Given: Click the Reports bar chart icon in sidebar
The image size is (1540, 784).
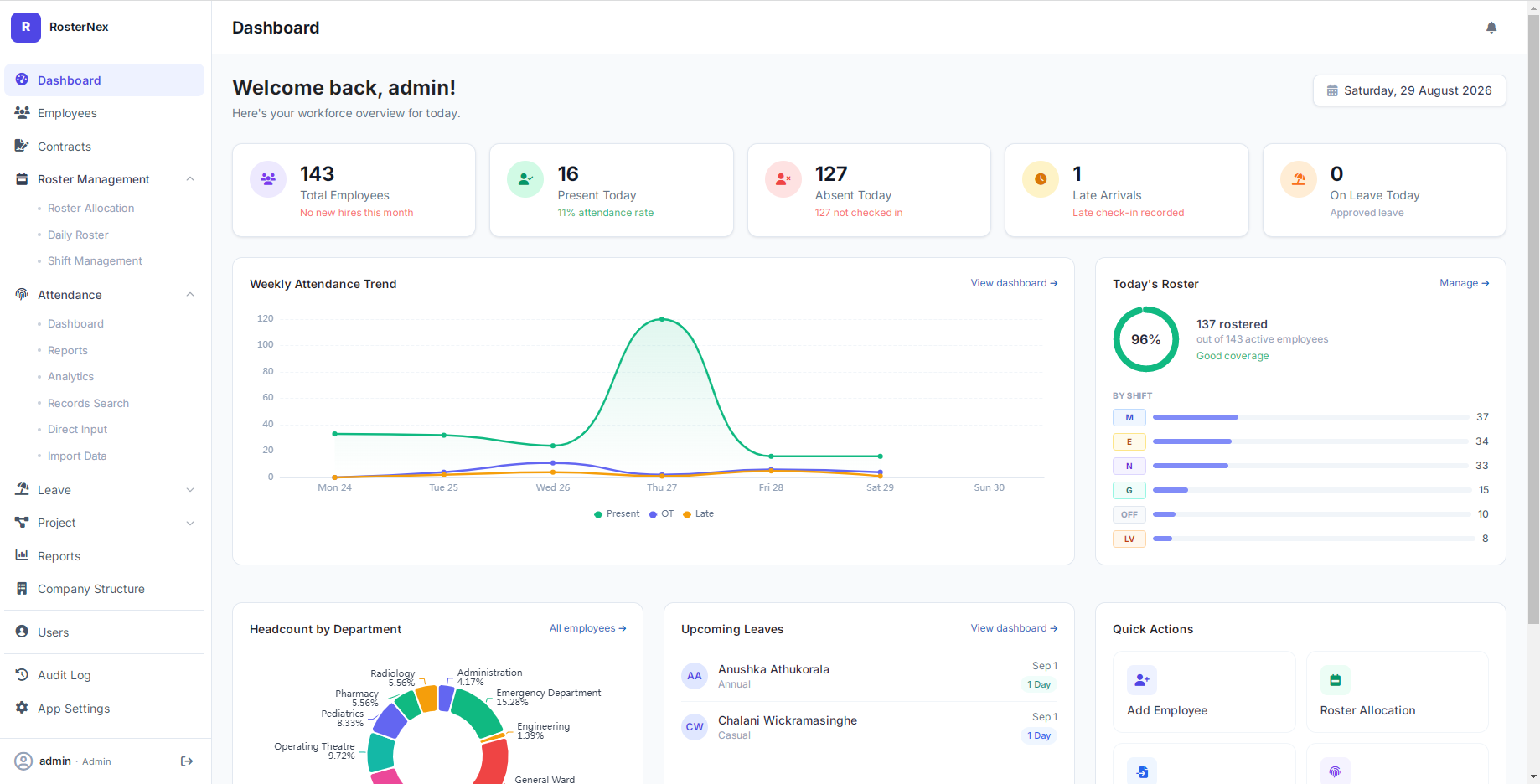Looking at the screenshot, I should (x=22, y=555).
